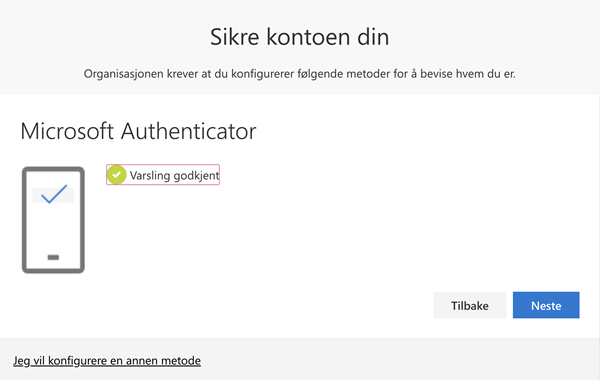The width and height of the screenshot is (600, 380).
Task: Click the phone illustration's home button
Action: [x=53, y=257]
